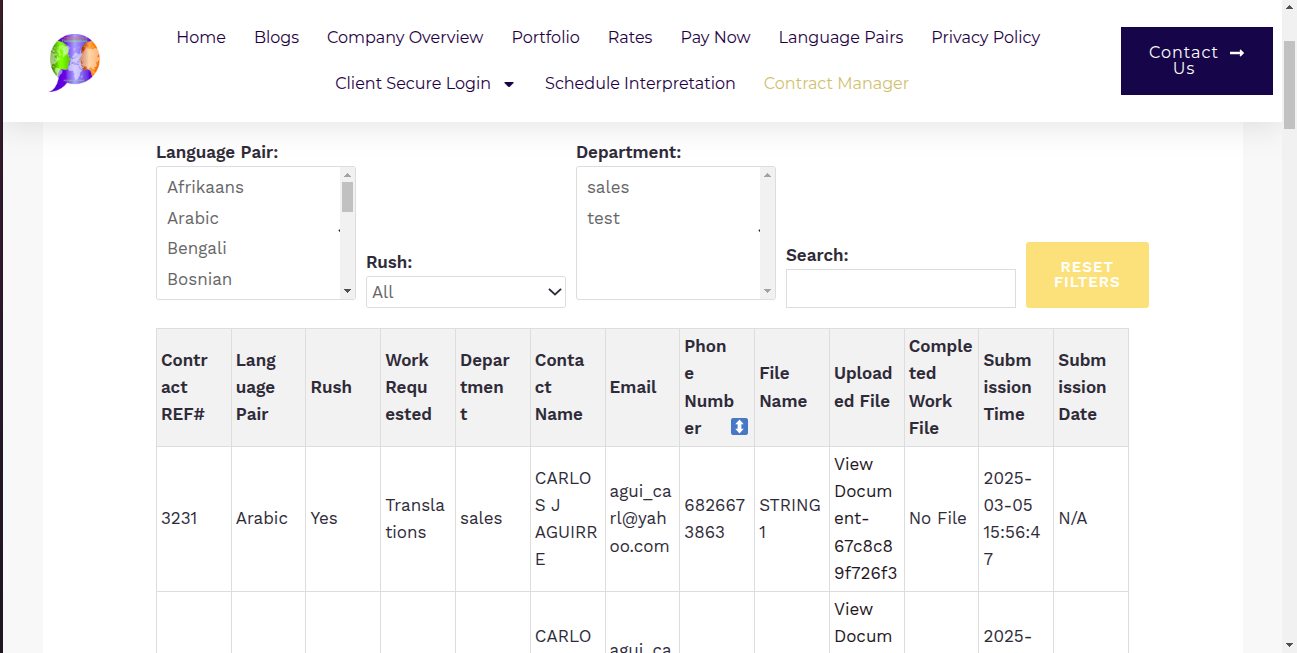
Task: Go to Schedule Interpretation
Action: point(640,83)
